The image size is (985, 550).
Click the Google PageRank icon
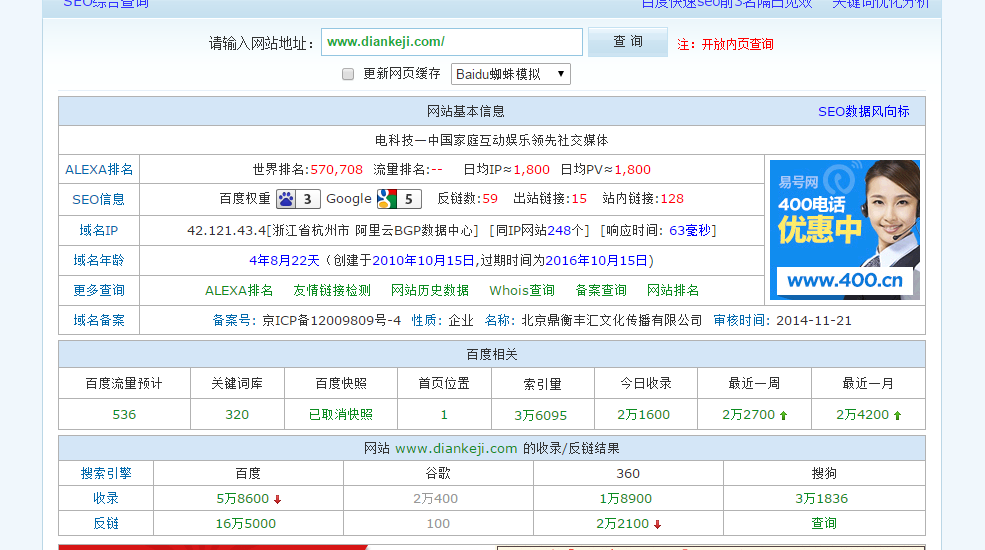(399, 199)
